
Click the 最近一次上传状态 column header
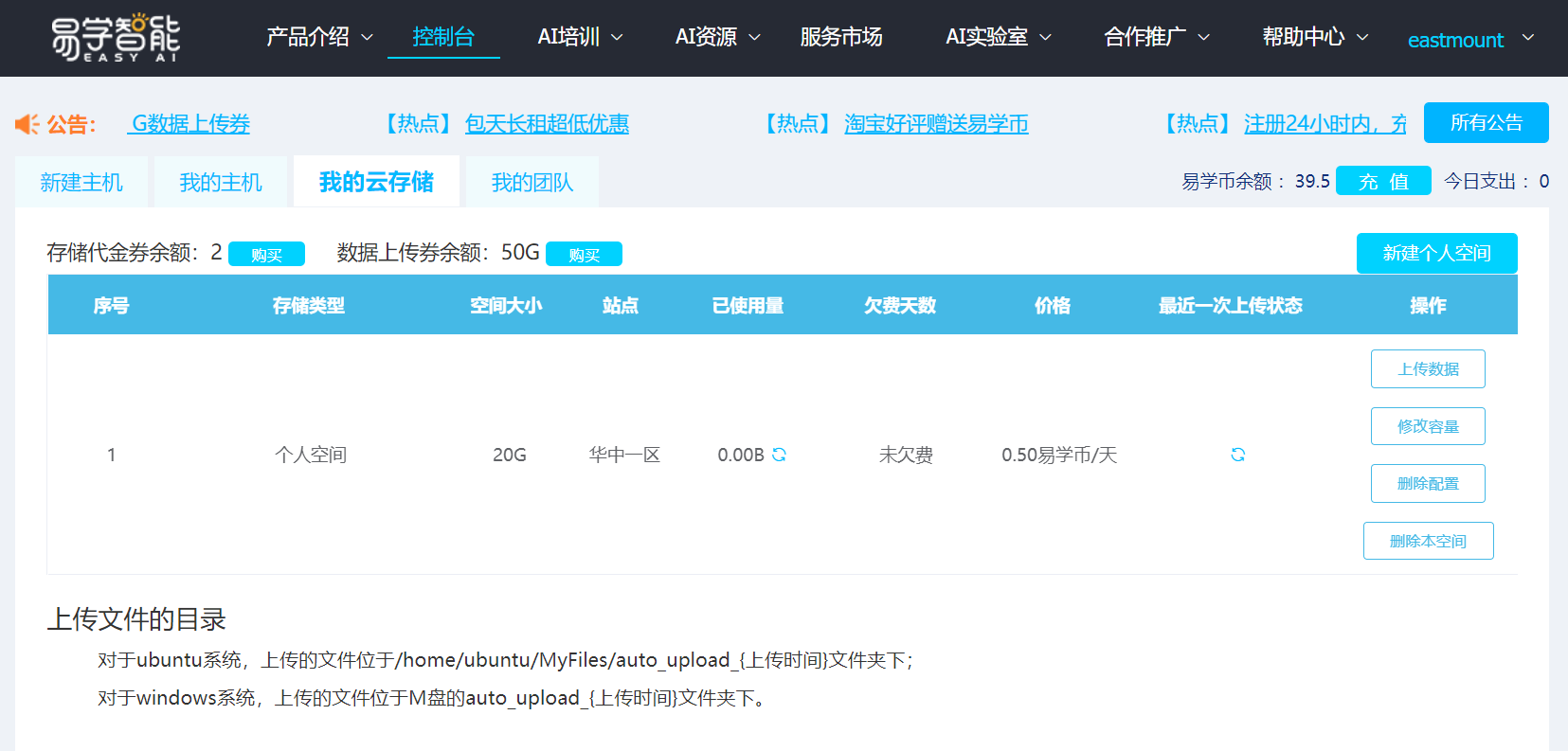(x=1230, y=305)
